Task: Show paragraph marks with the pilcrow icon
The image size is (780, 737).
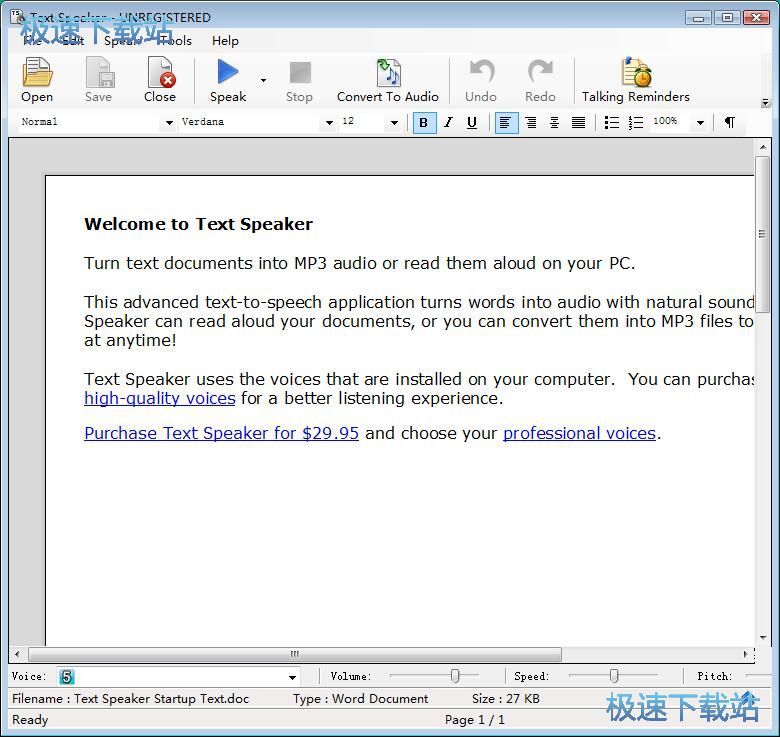Action: [729, 122]
